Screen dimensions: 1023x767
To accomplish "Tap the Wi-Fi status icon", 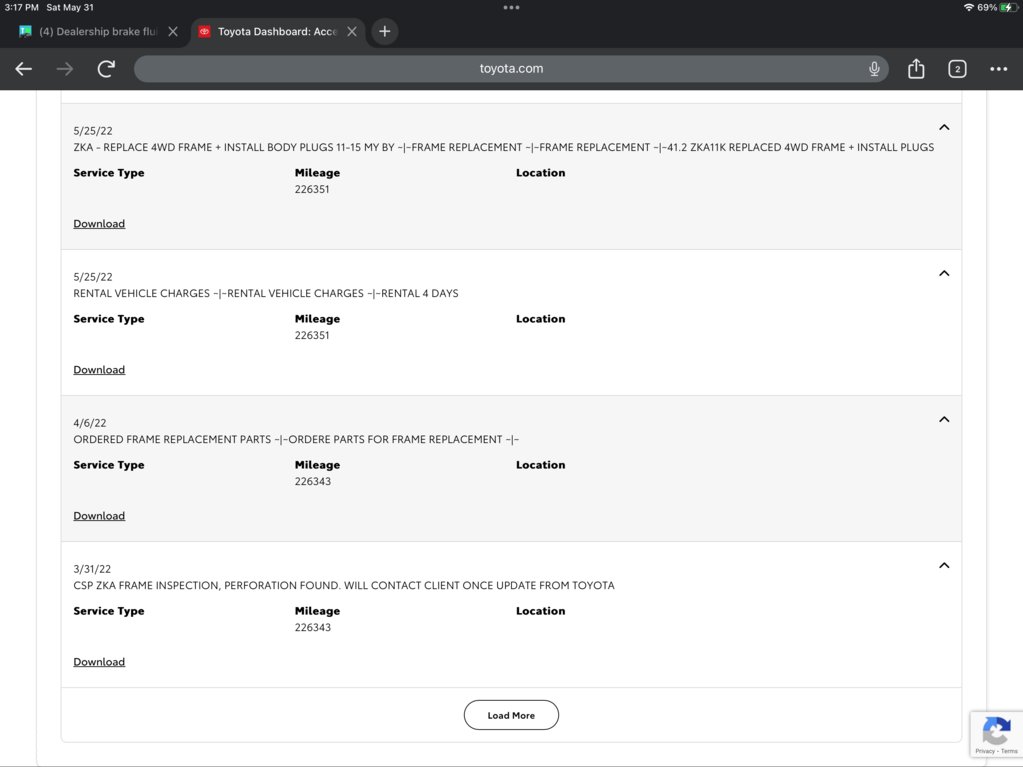I will [x=969, y=7].
